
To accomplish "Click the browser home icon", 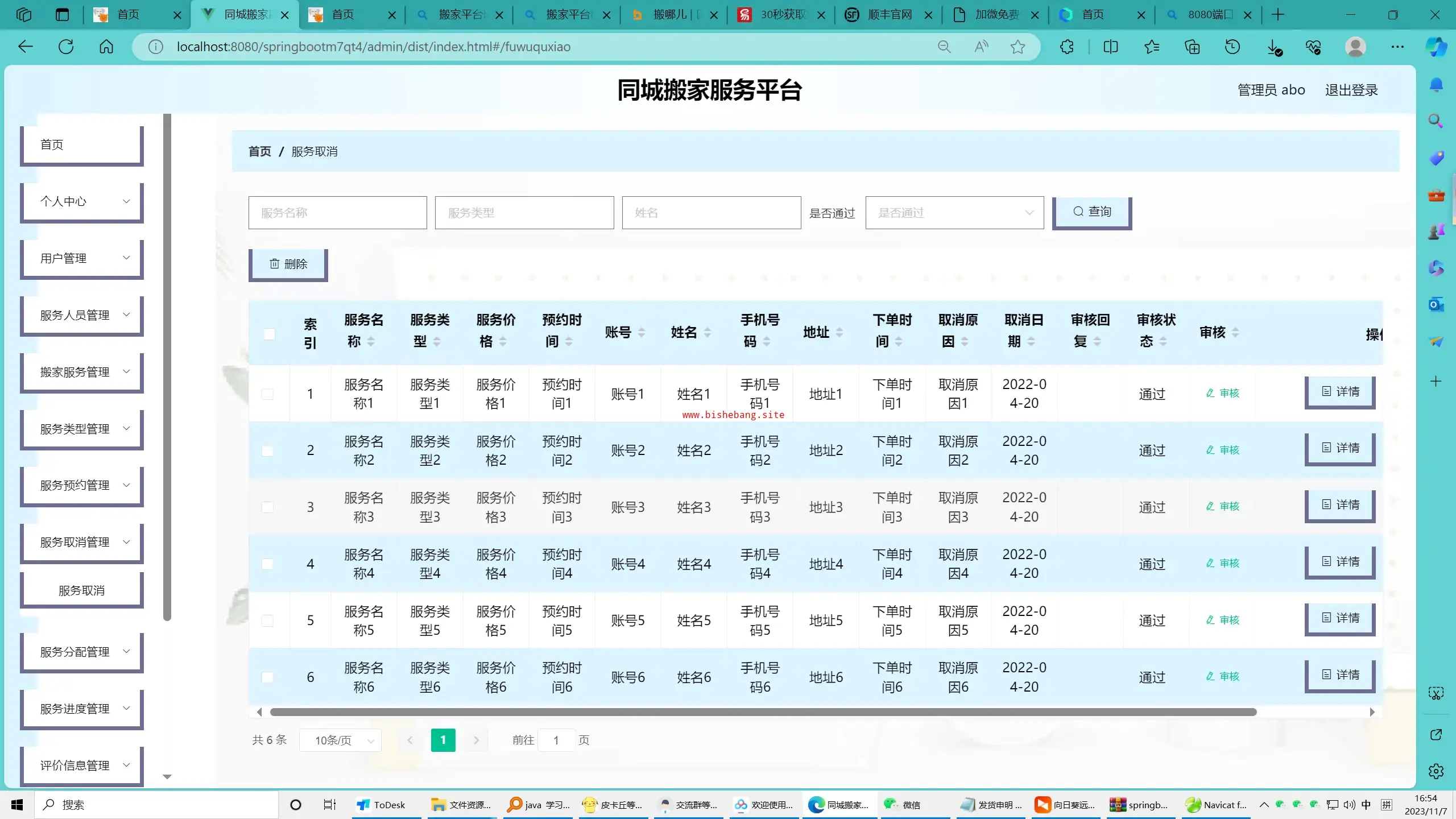I will (x=106, y=47).
